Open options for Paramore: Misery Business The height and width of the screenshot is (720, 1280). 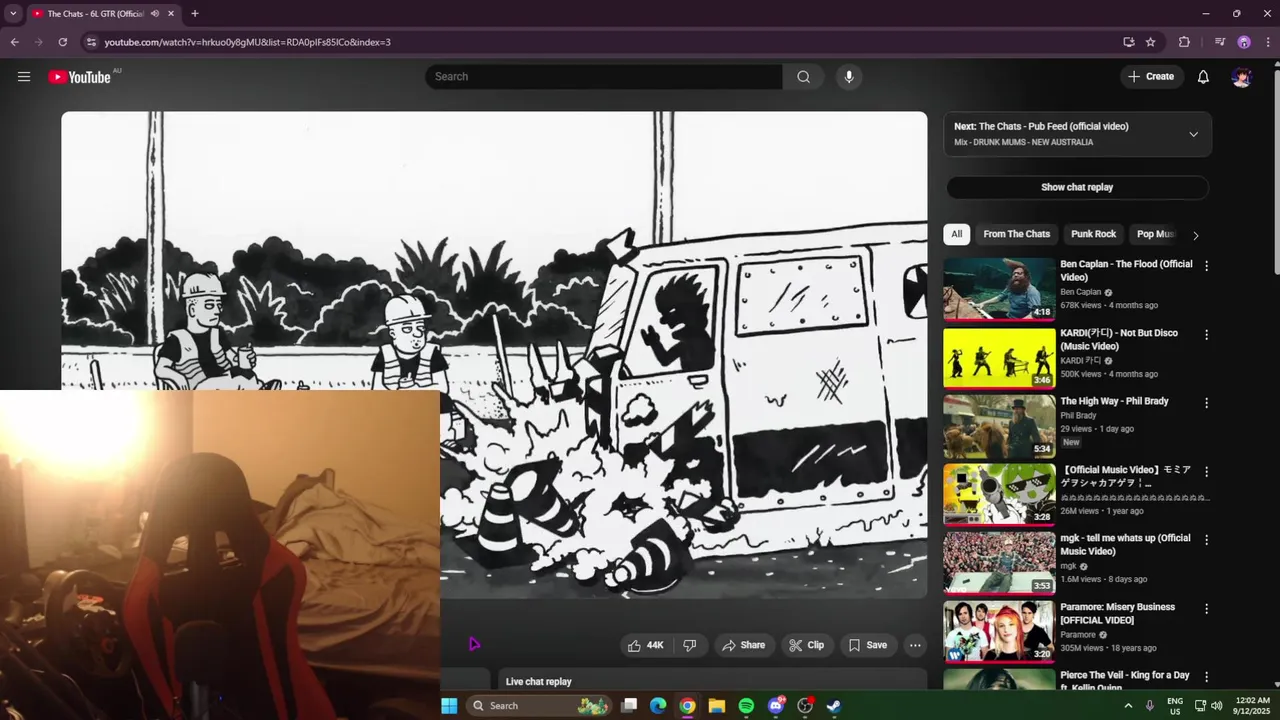[x=1206, y=609]
